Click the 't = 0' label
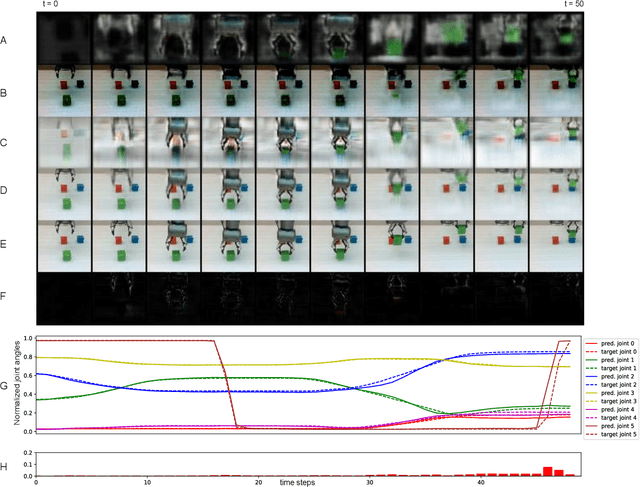640x487 pixels. pyautogui.click(x=48, y=5)
